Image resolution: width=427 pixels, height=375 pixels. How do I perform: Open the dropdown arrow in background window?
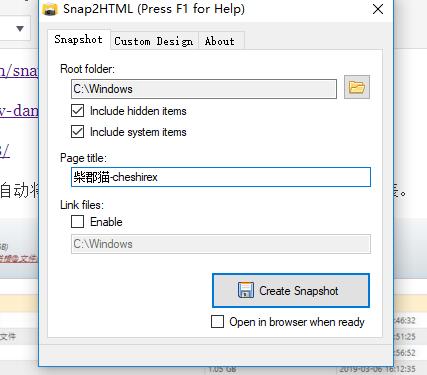20,29
